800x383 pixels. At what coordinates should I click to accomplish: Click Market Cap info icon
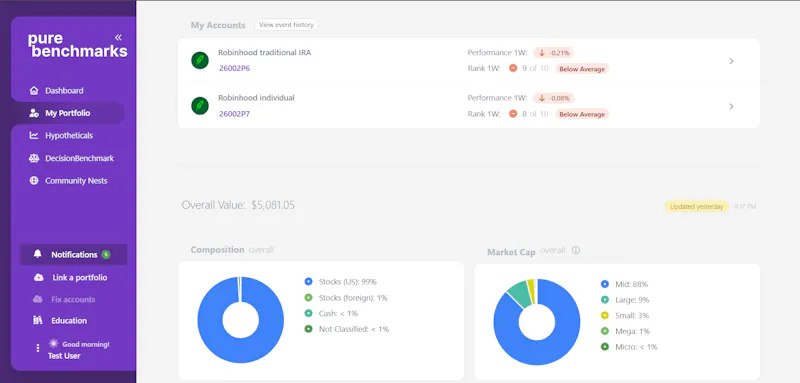coord(576,250)
